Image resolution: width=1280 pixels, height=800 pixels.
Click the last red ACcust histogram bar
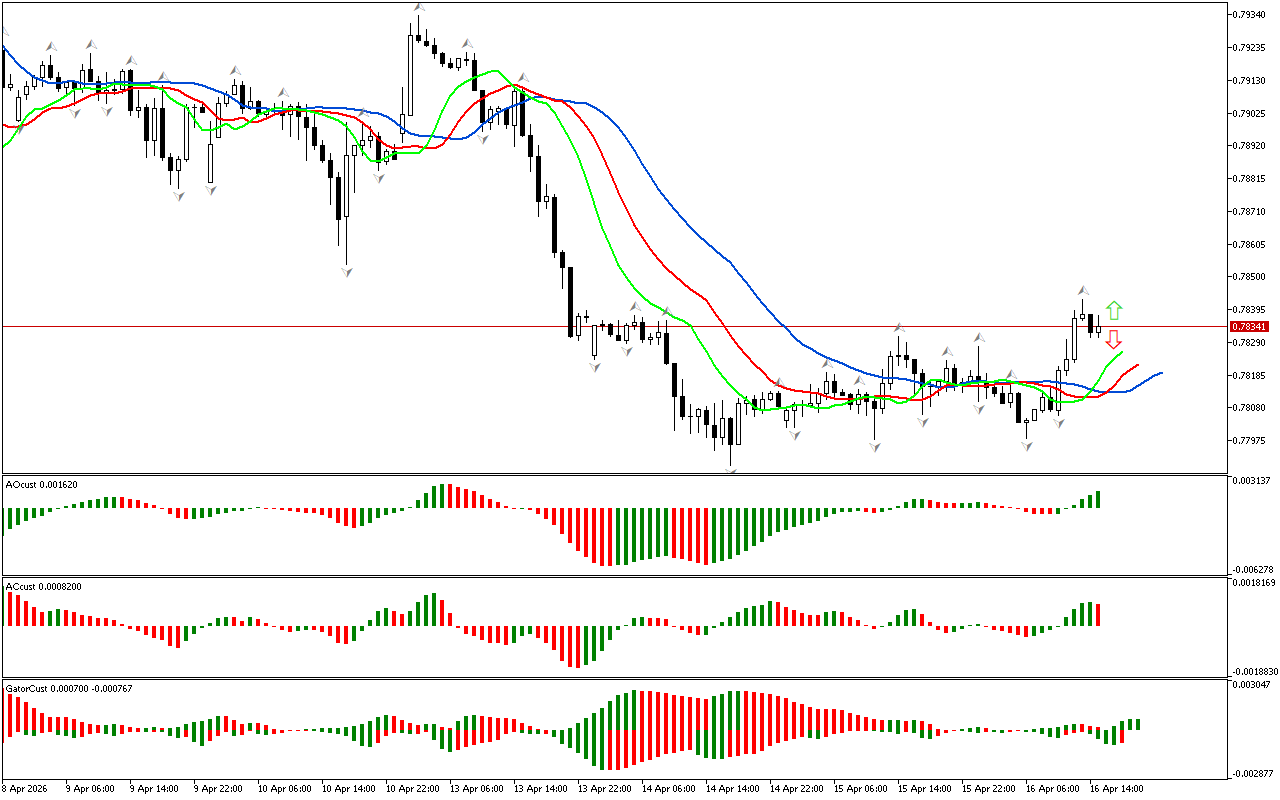point(1098,614)
